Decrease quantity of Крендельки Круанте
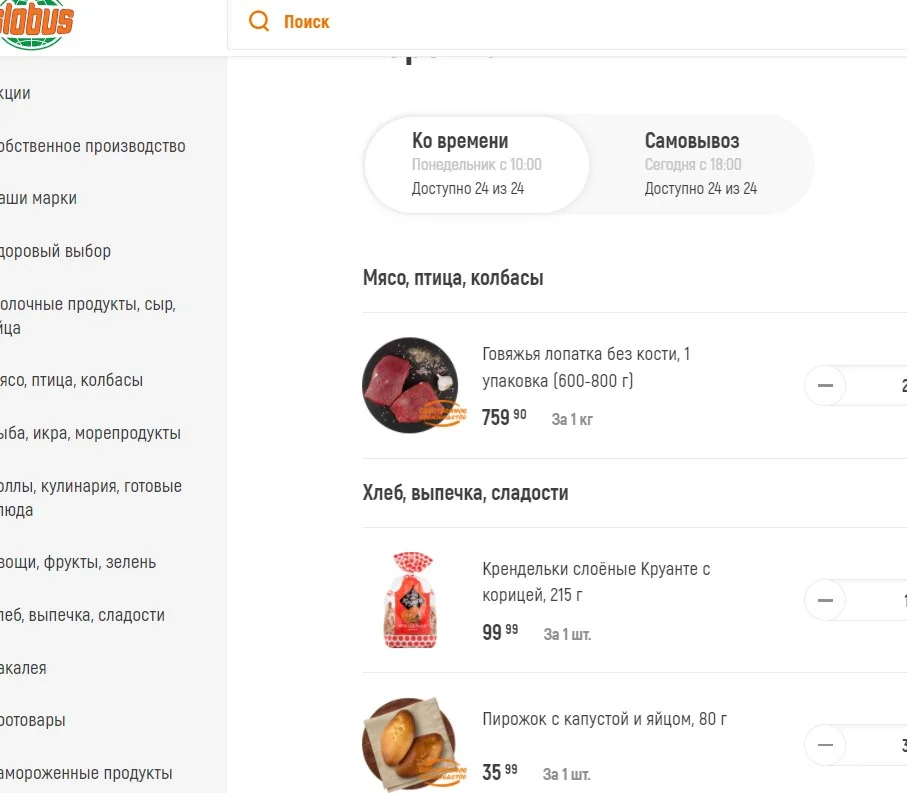This screenshot has width=907, height=793. click(825, 600)
